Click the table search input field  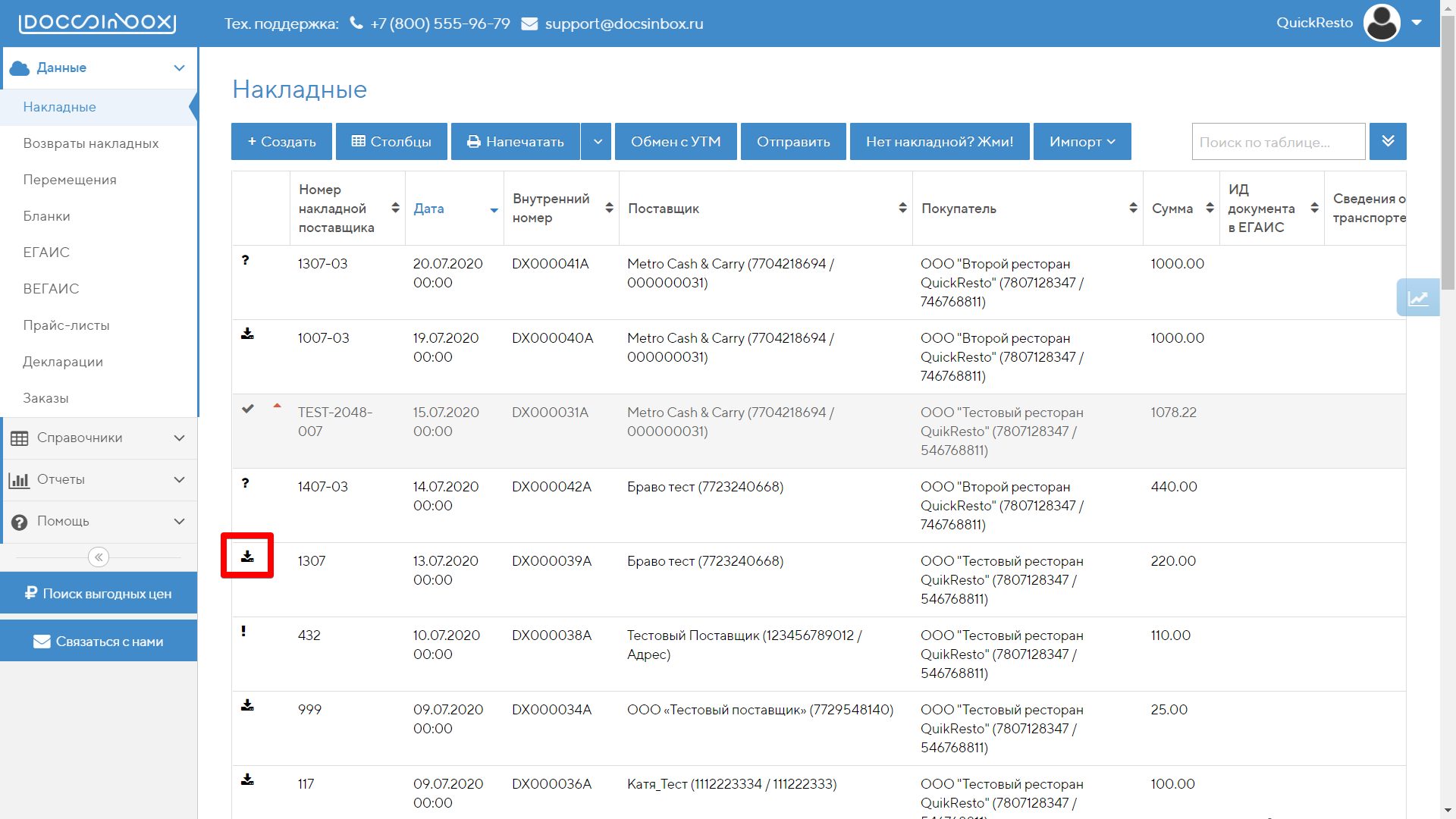coord(1278,142)
